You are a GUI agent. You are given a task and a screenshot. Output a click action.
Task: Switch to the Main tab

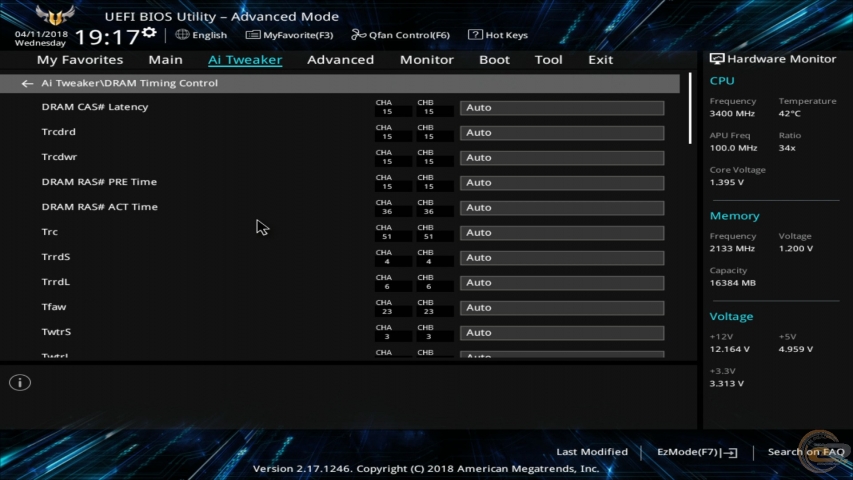[165, 60]
